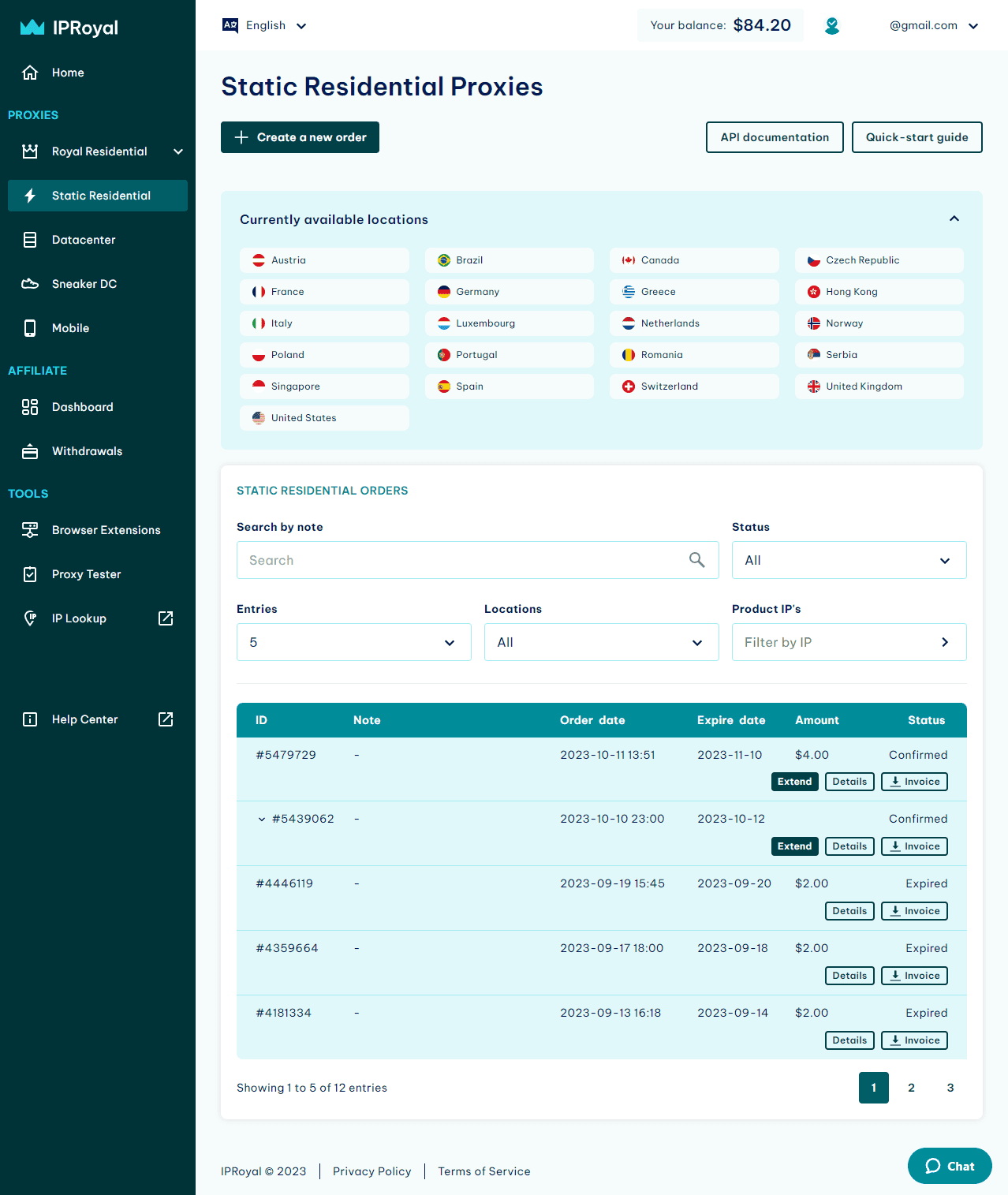Click the Static Residential lightning icon

(x=30, y=196)
